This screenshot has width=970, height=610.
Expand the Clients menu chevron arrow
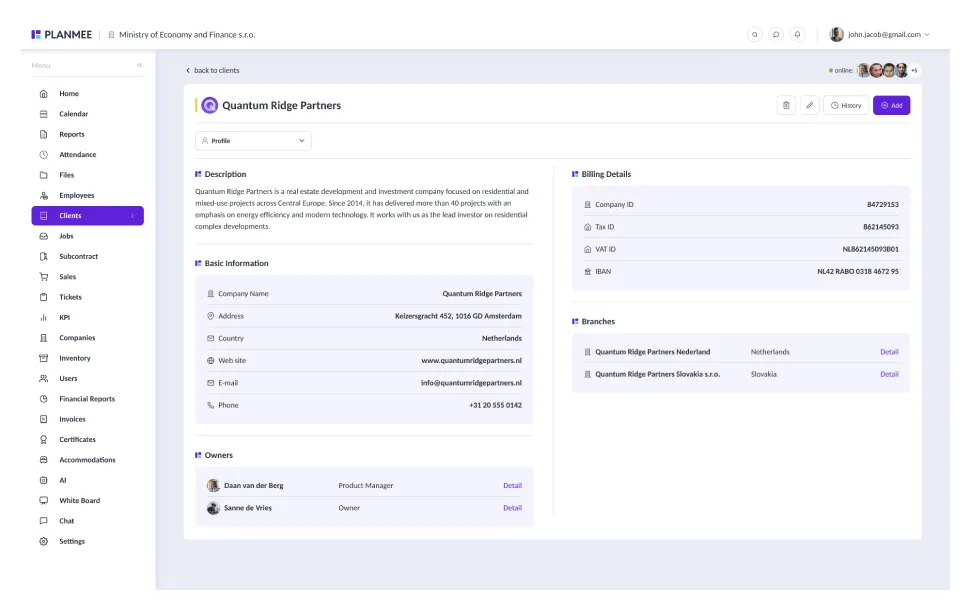pyautogui.click(x=132, y=216)
